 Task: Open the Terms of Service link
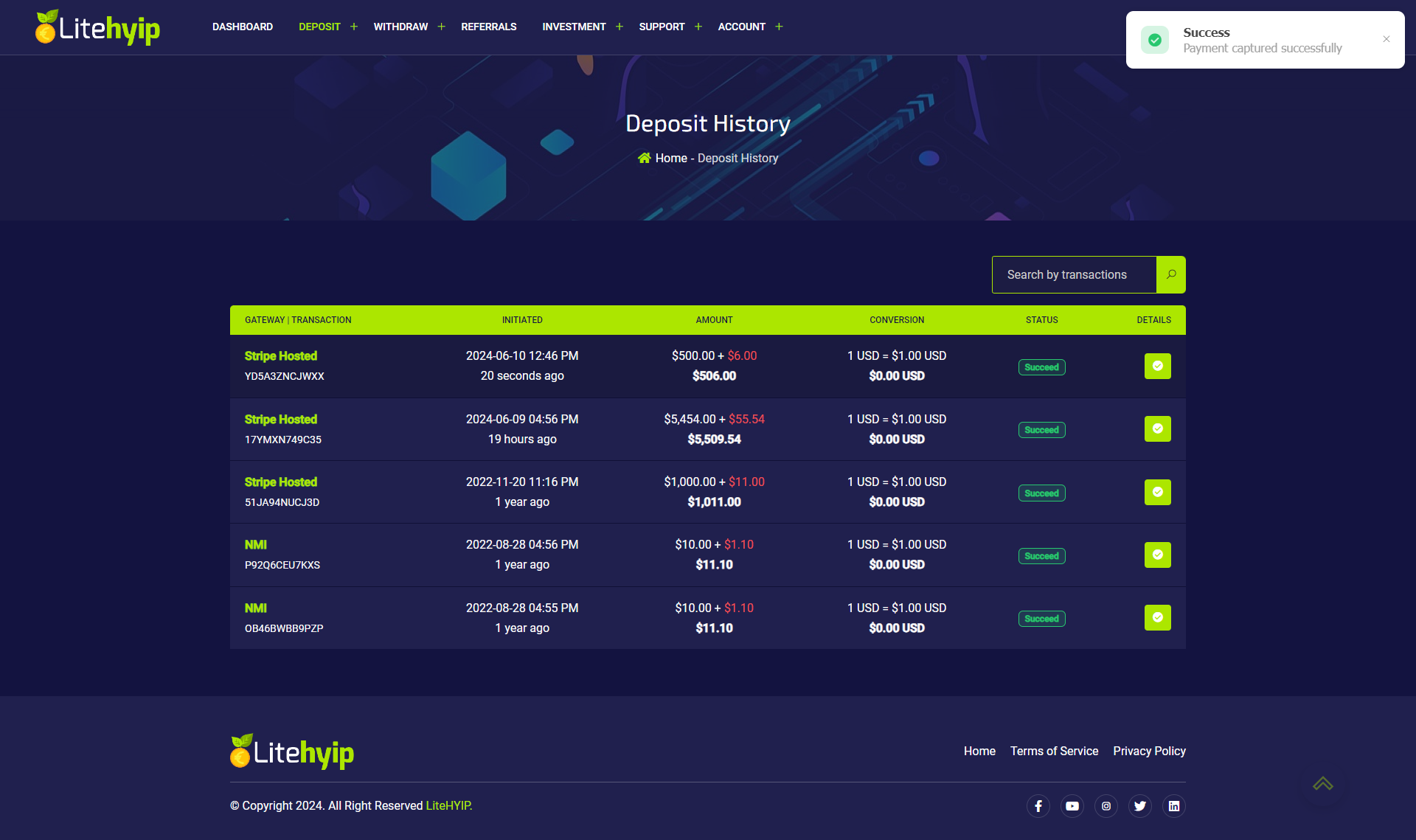tap(1055, 751)
